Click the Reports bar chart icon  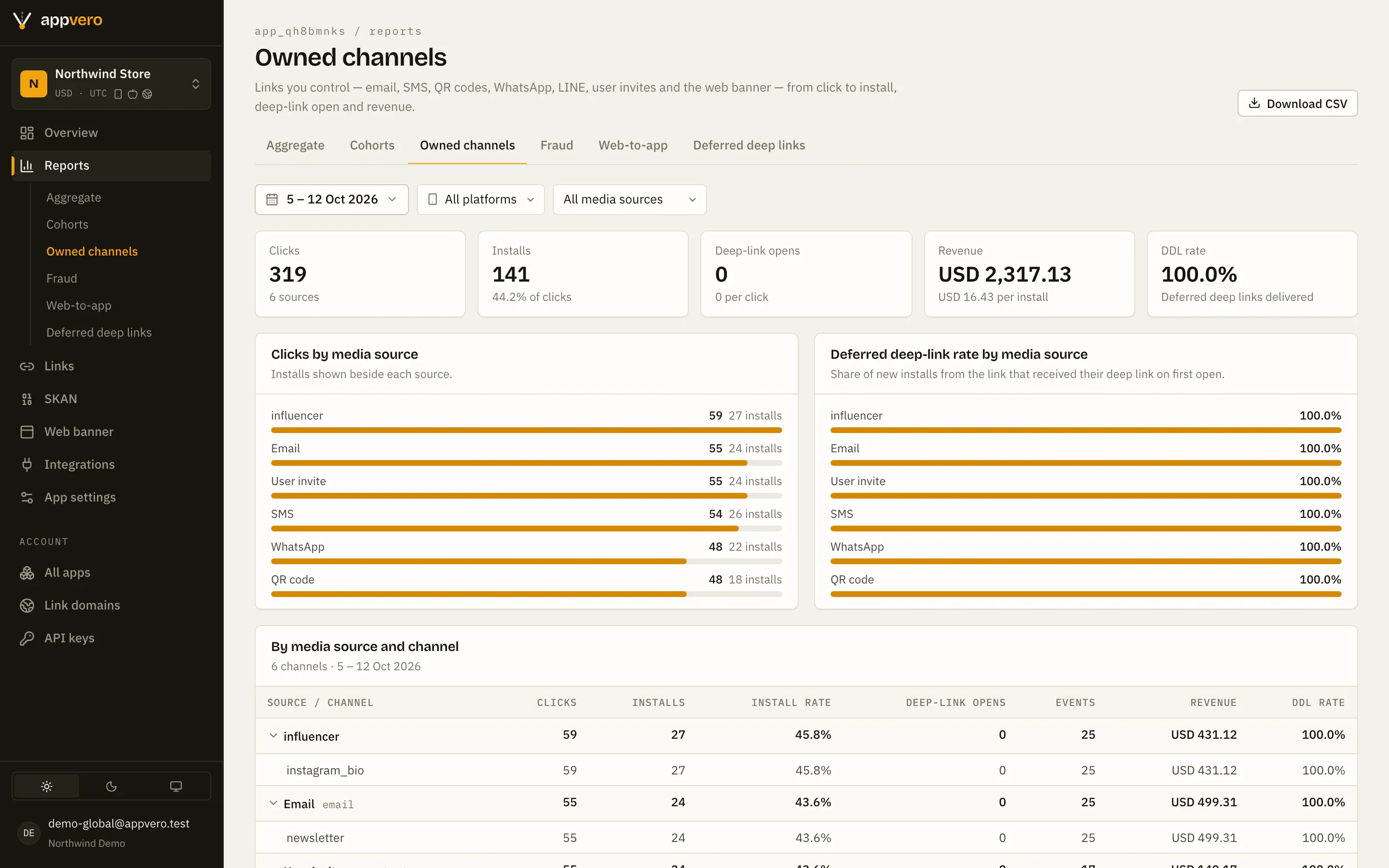click(x=27, y=165)
